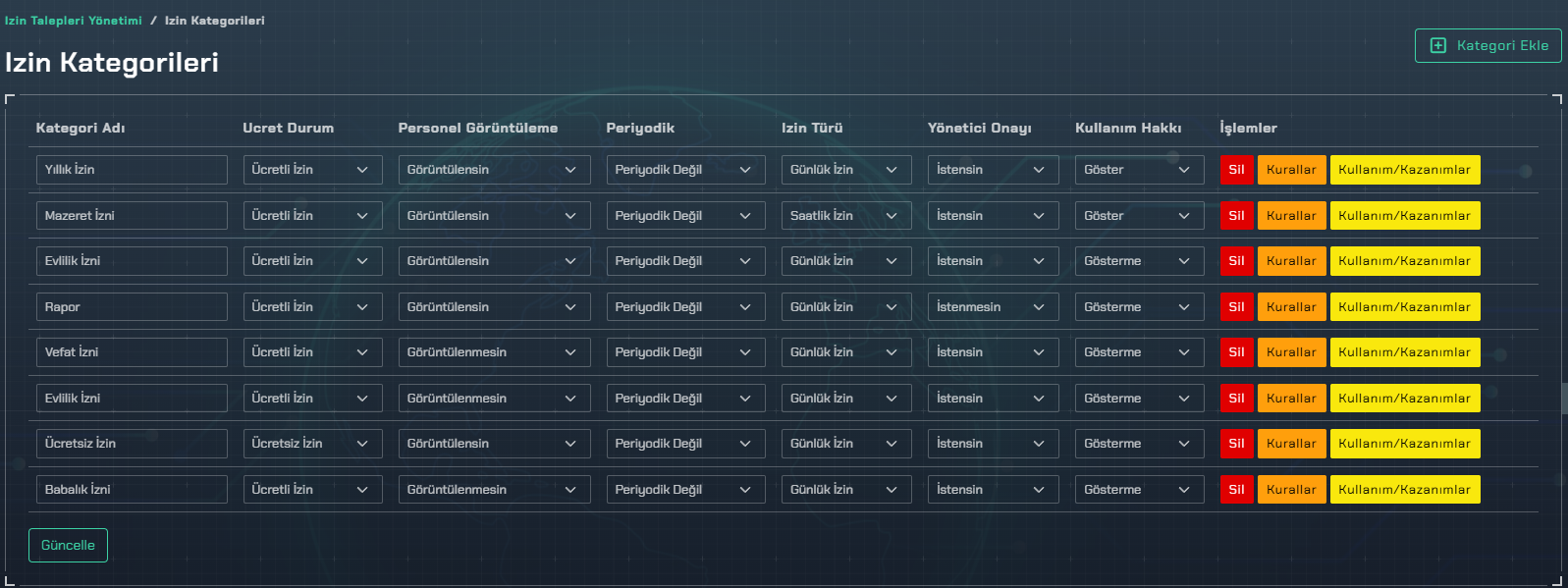Delete the Yıllık İzin category with Sil

(x=1236, y=170)
